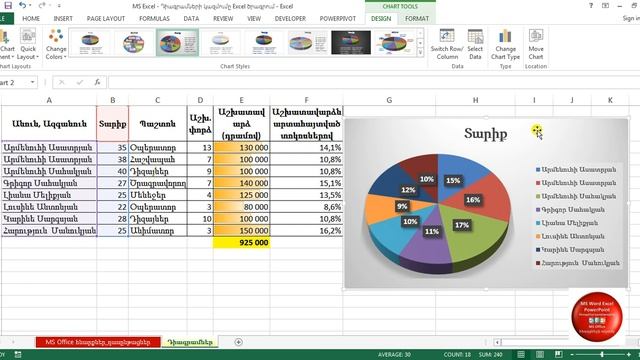
Task: Select the highlighted third chart style
Action: pos(177,42)
